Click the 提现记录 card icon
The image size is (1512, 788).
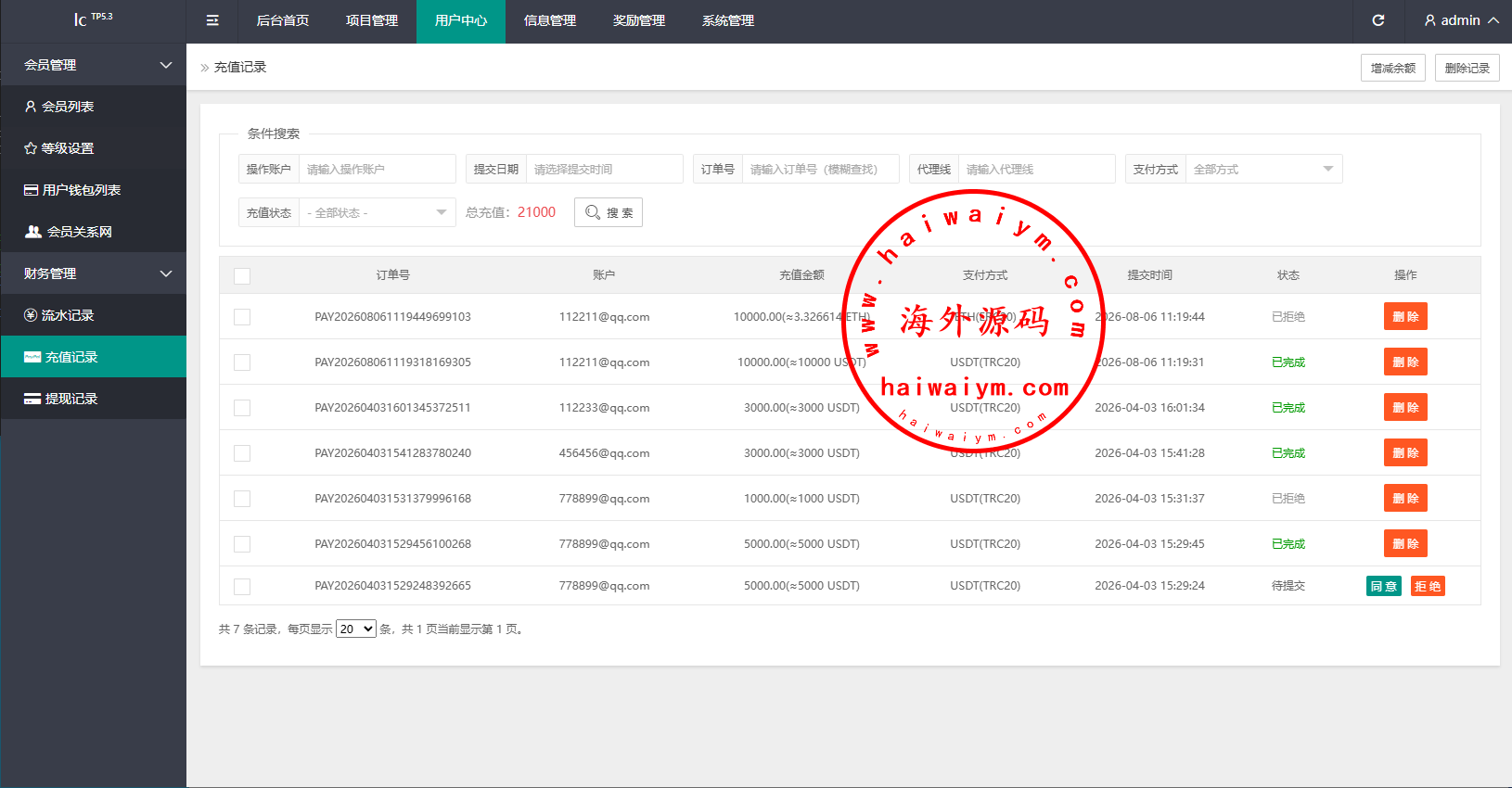32,399
